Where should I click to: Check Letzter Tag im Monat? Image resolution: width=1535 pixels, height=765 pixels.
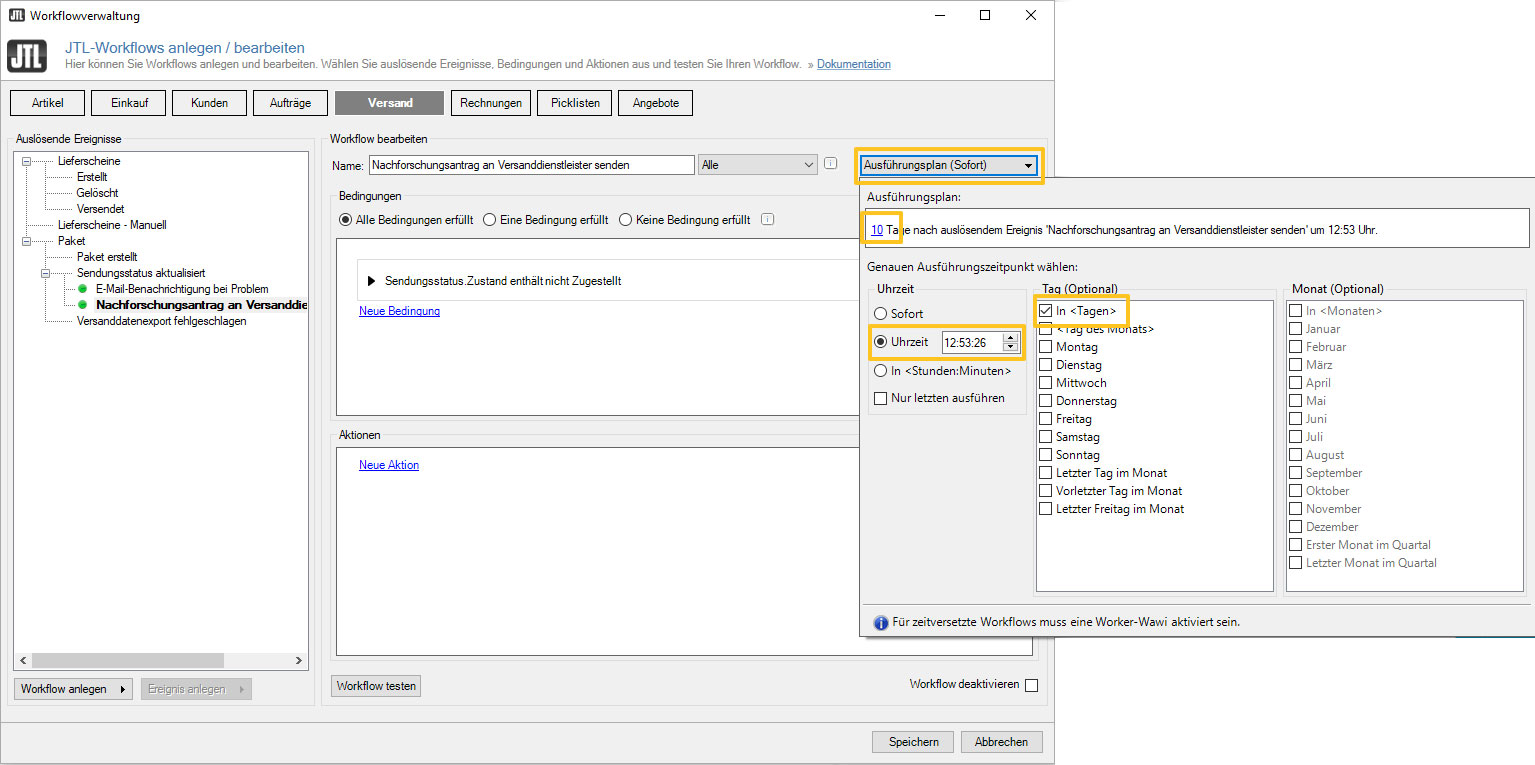click(1045, 473)
